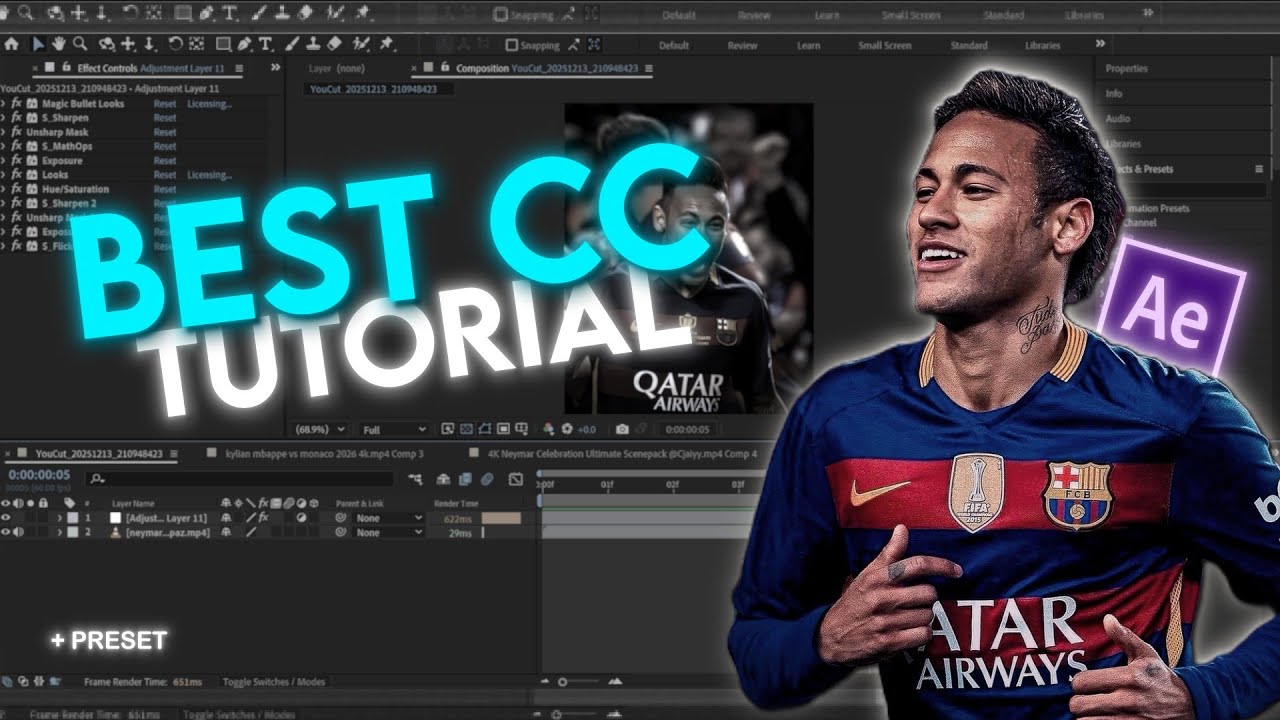Select the Roto Brush tool
The width and height of the screenshot is (1280, 720).
(x=362, y=44)
